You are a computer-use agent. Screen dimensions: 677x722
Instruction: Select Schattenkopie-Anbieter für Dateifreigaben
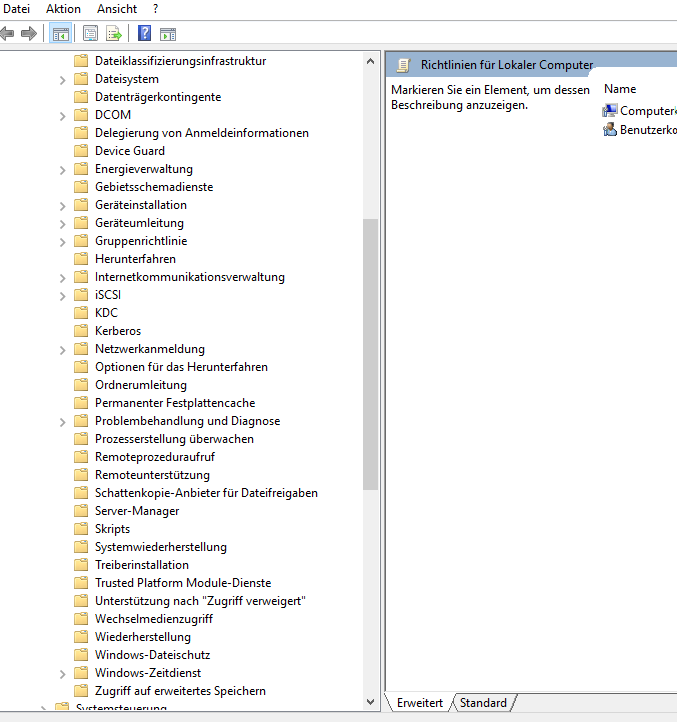click(206, 493)
